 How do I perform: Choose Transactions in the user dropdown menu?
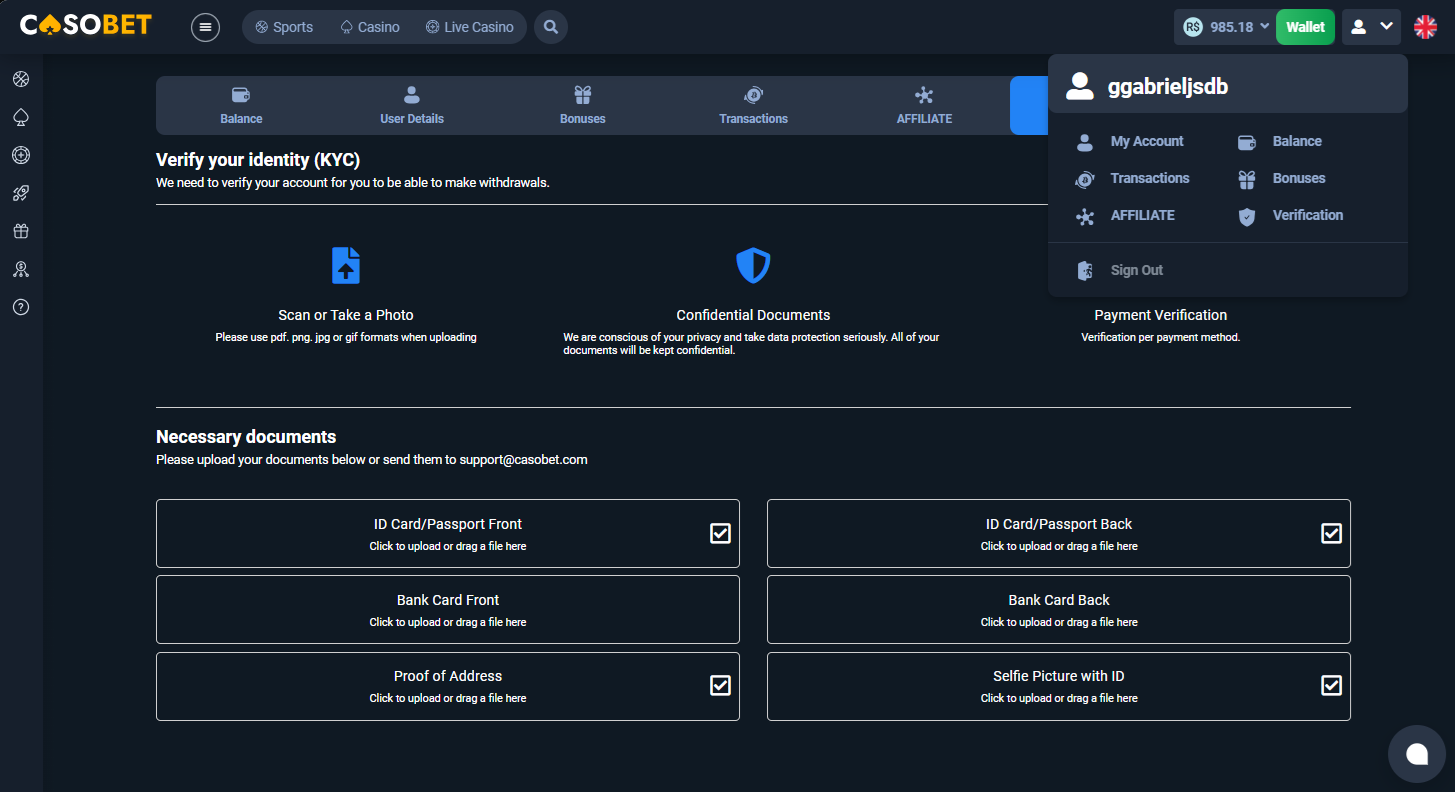(1132, 179)
